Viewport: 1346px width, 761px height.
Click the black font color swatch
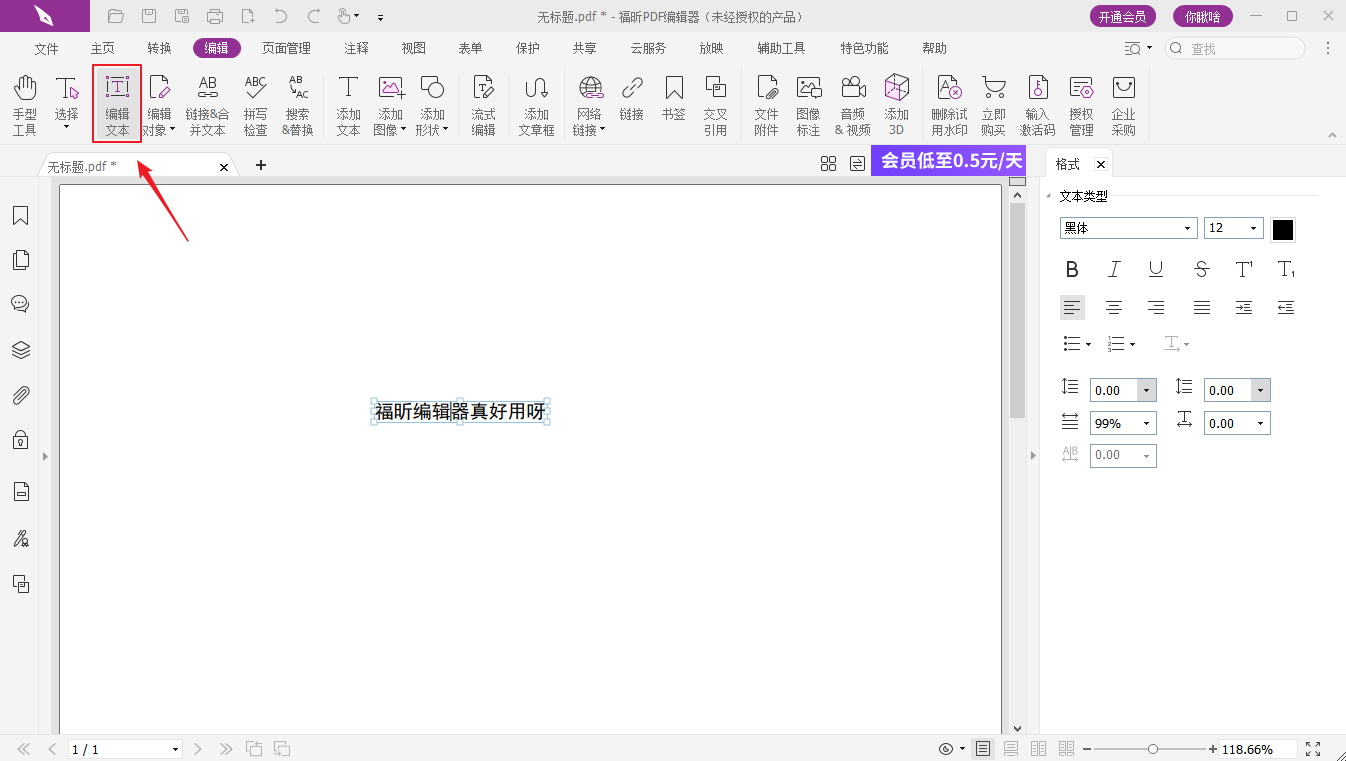tap(1282, 229)
